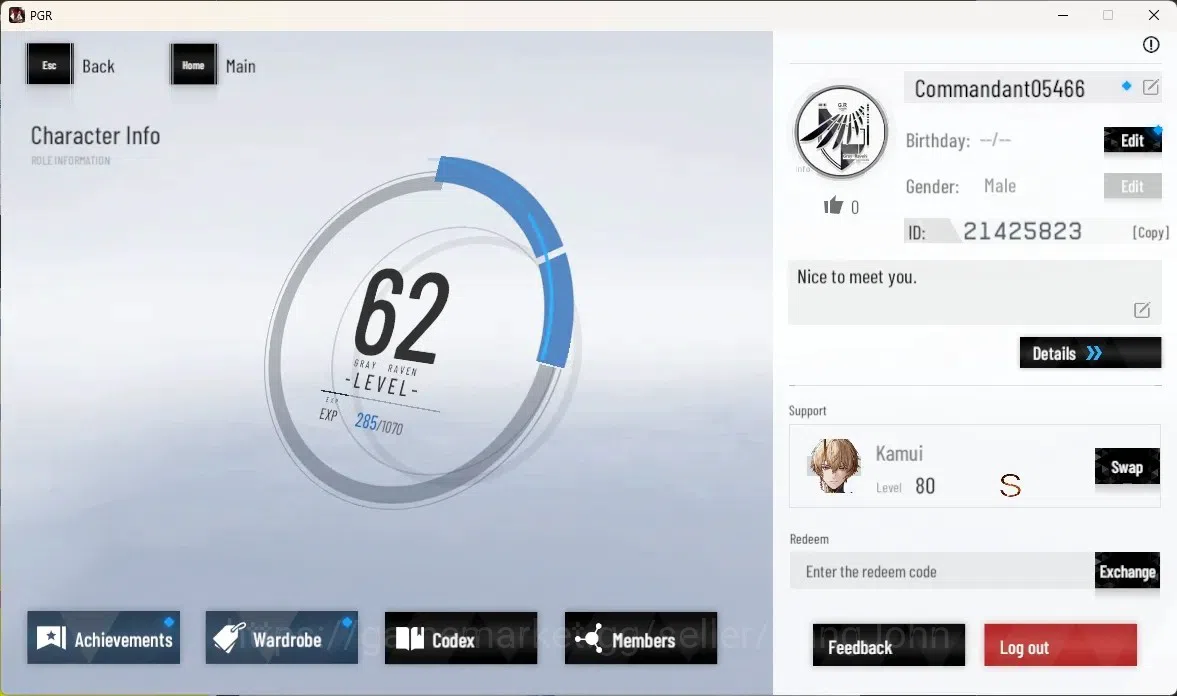The height and width of the screenshot is (696, 1177).
Task: Open the Codex menu
Action: point(461,638)
